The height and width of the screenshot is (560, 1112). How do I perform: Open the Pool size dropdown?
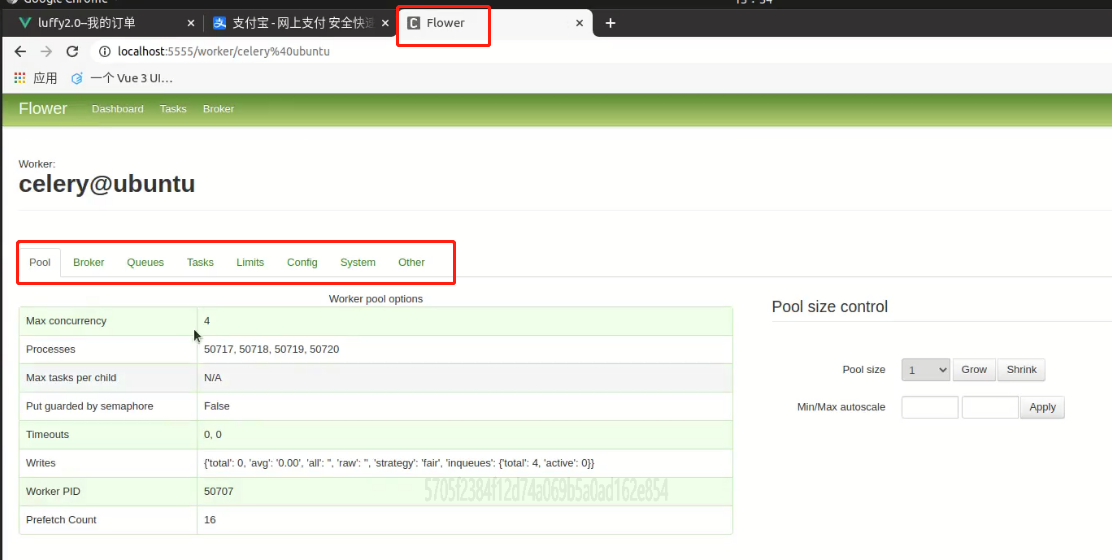click(925, 369)
